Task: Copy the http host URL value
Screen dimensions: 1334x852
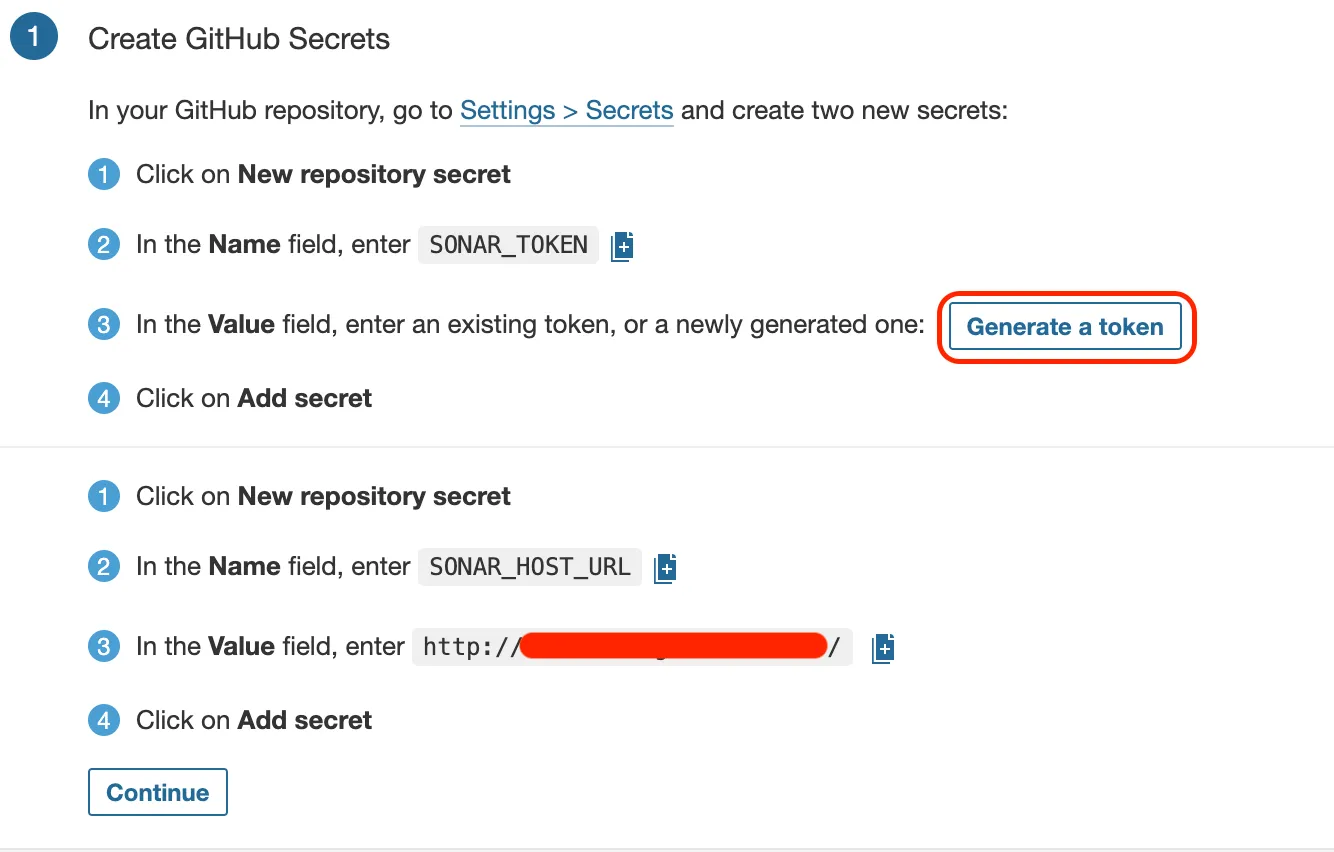Action: (x=882, y=648)
